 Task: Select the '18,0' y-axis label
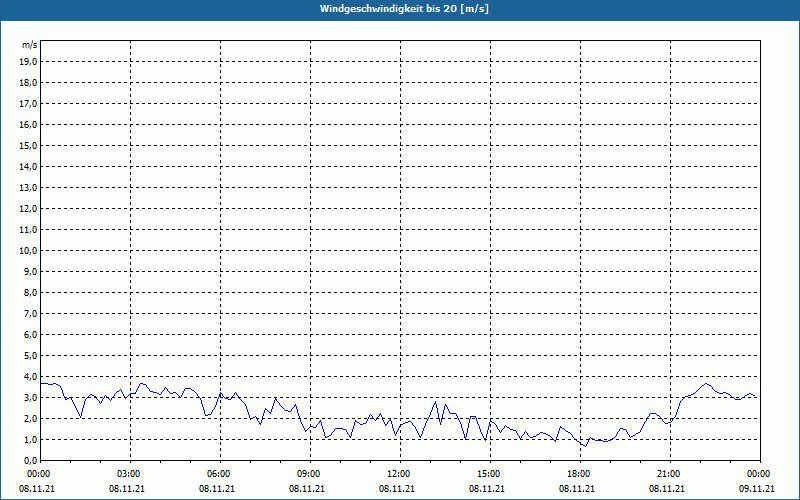point(28,83)
